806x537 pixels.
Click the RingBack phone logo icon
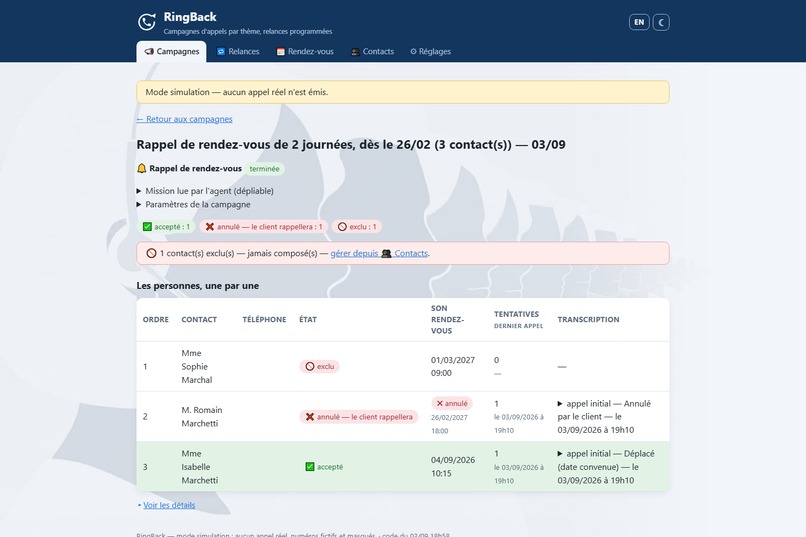click(x=147, y=22)
